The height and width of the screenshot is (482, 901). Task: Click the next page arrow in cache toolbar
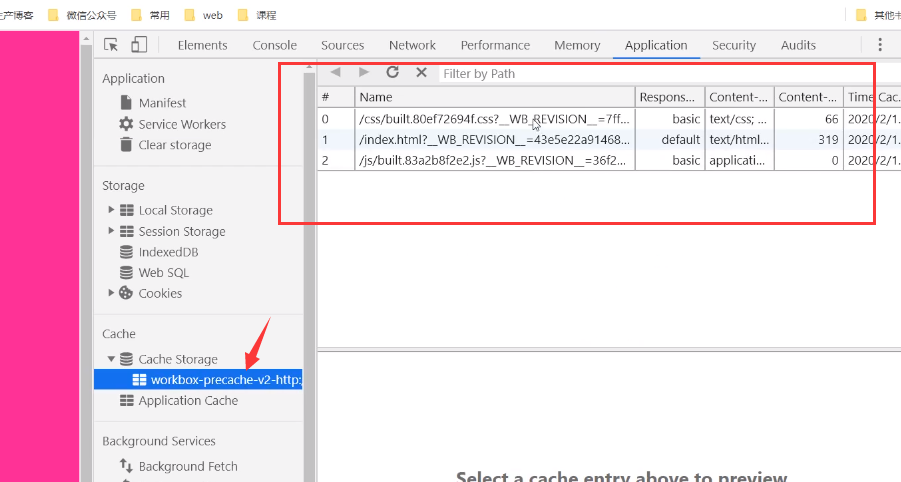coord(364,72)
